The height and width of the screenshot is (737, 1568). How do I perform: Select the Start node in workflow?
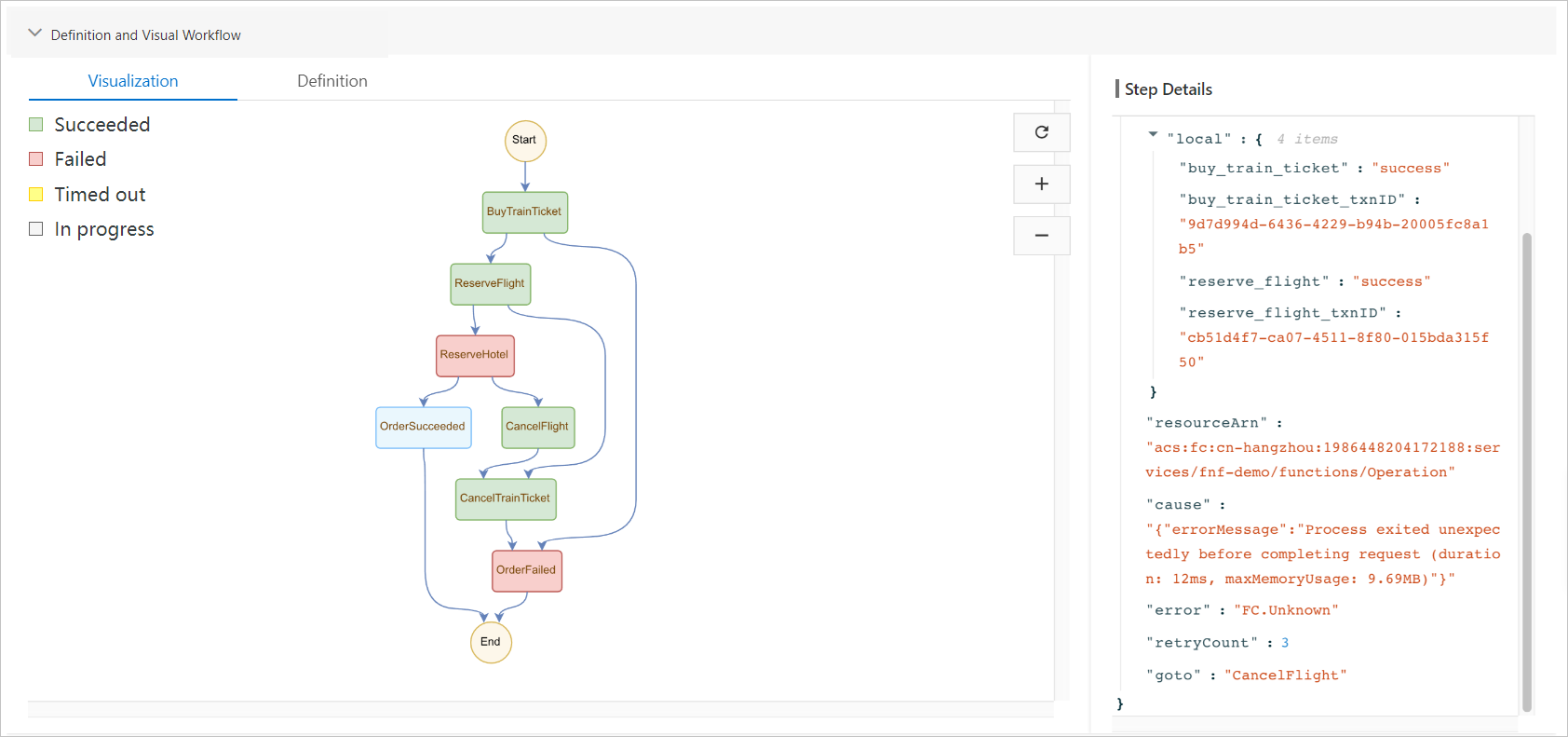525,141
